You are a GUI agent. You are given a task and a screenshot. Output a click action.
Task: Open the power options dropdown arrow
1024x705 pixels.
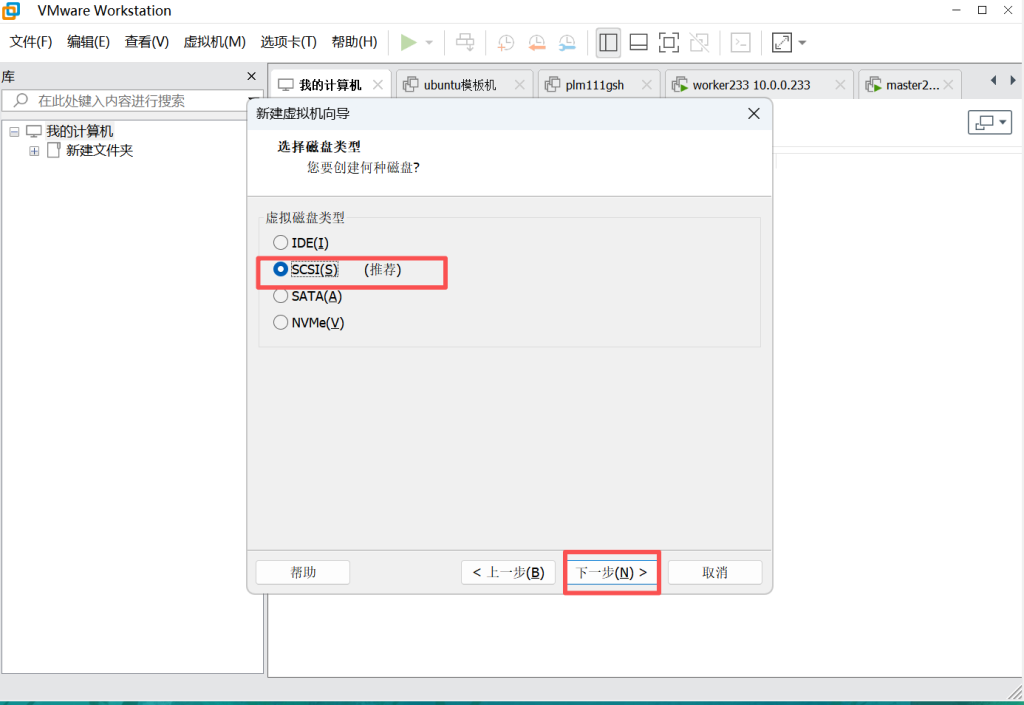pos(429,43)
